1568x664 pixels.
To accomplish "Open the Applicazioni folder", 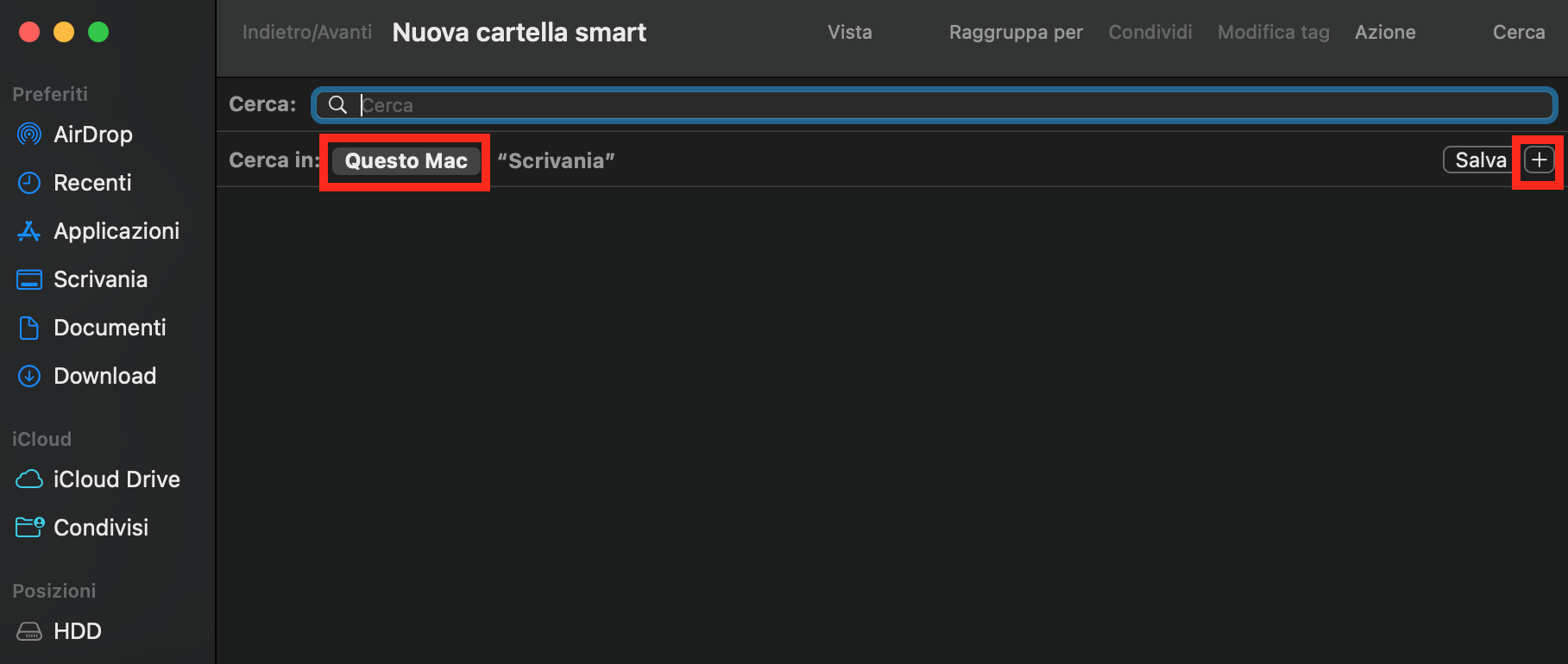I will 116,230.
